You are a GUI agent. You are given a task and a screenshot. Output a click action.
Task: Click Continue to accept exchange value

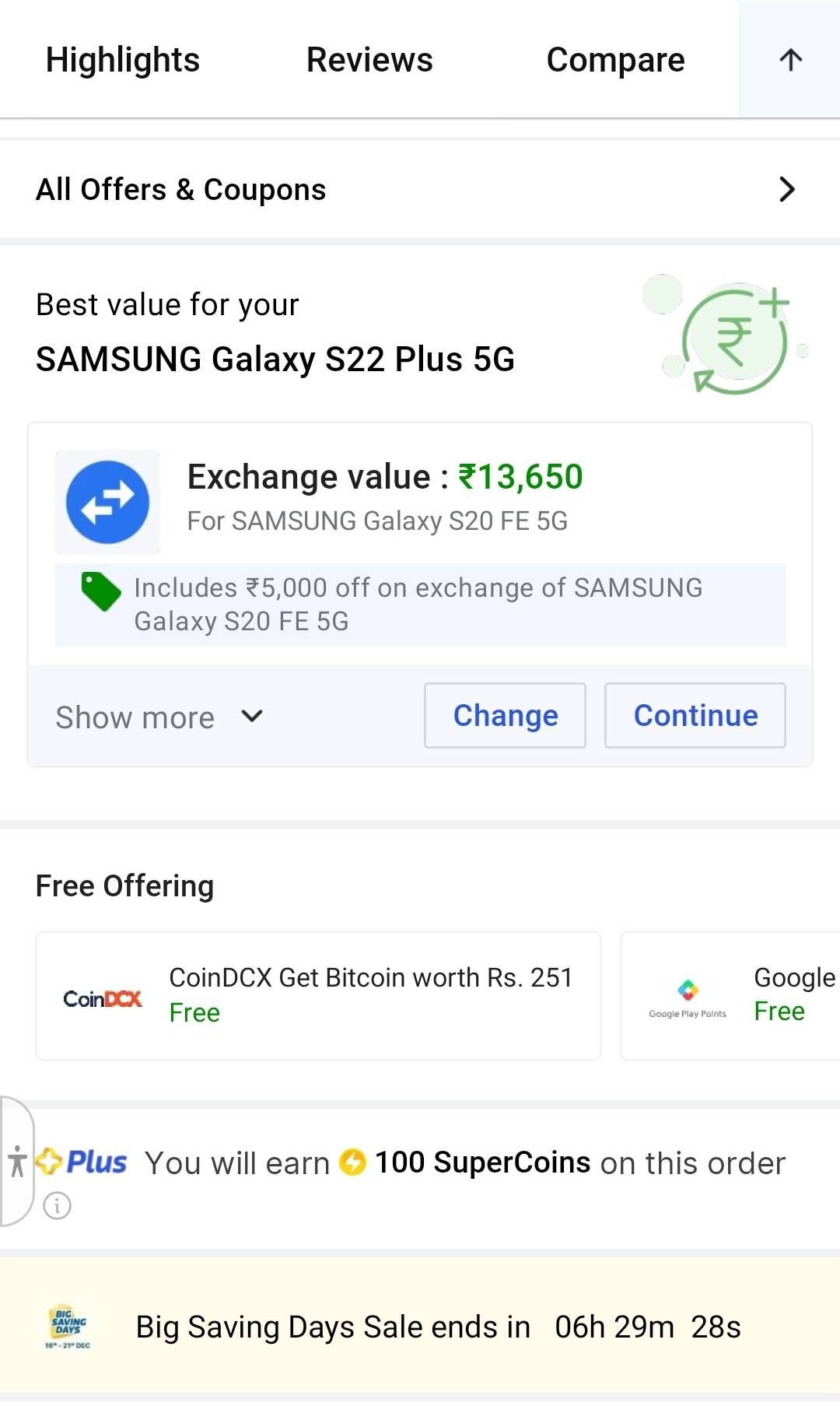tap(695, 714)
